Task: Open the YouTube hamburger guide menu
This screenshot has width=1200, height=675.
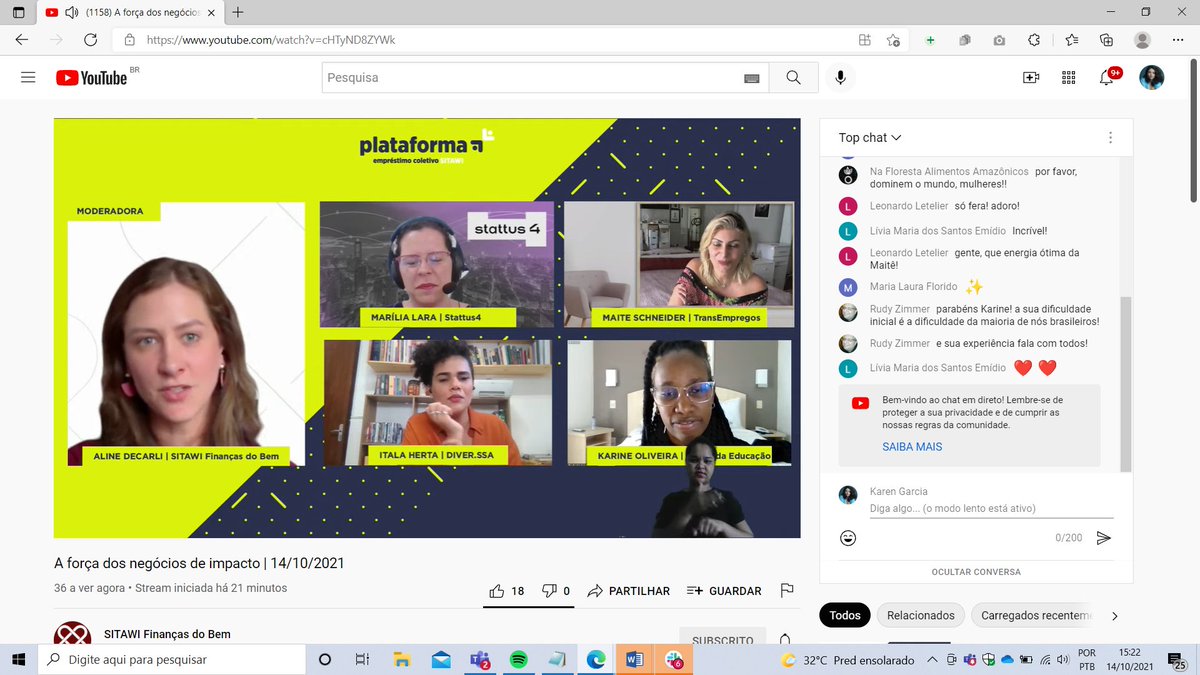Action: (28, 77)
